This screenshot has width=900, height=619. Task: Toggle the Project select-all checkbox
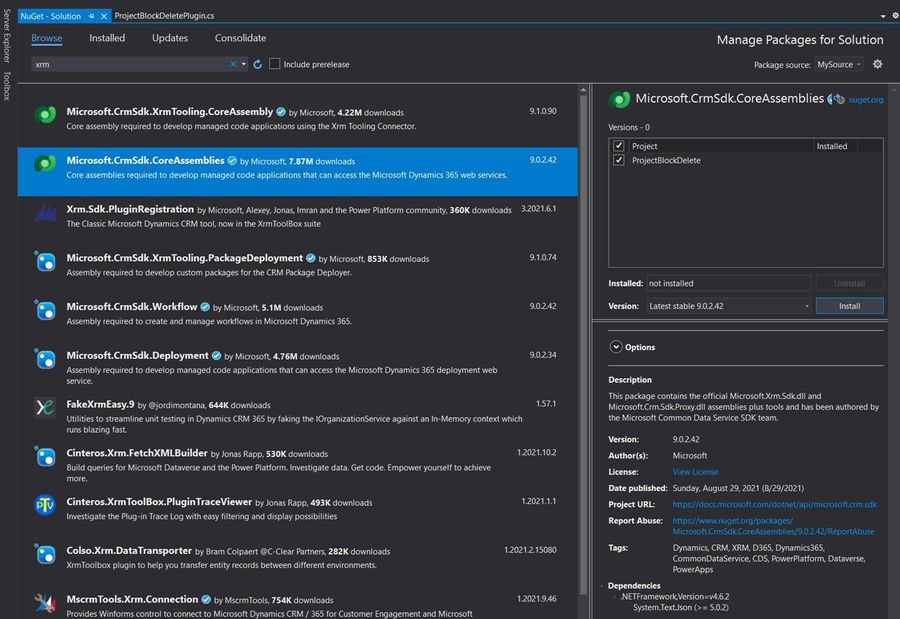(x=618, y=146)
